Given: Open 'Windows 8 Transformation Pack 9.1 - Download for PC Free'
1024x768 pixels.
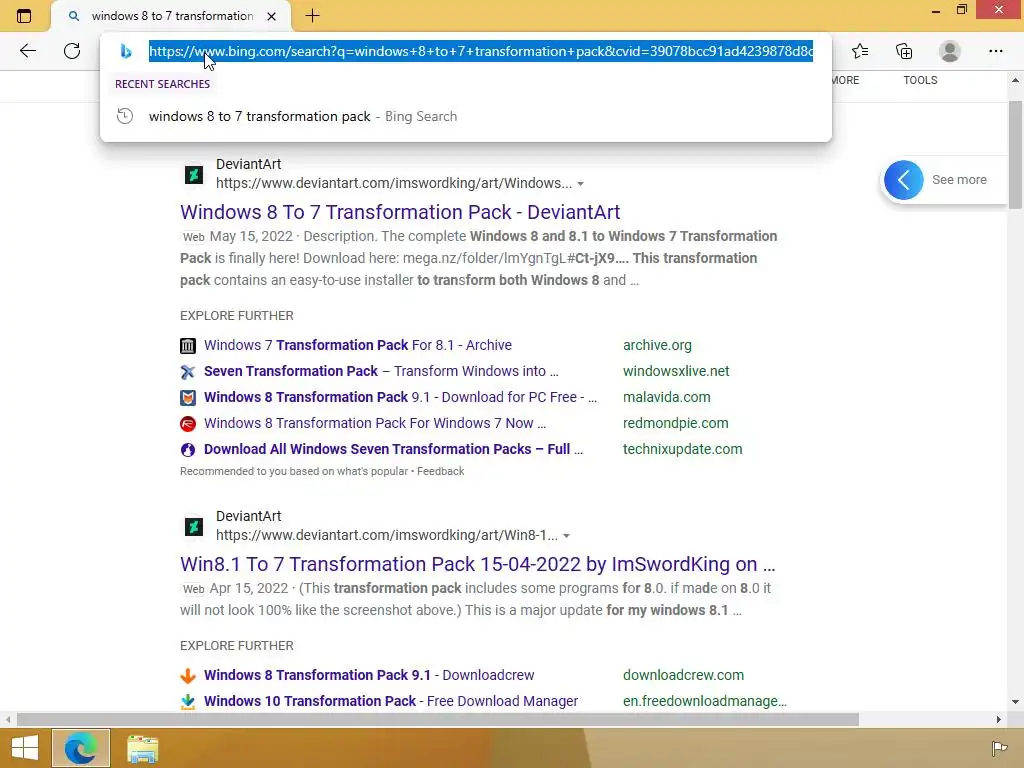Looking at the screenshot, I should coord(400,397).
